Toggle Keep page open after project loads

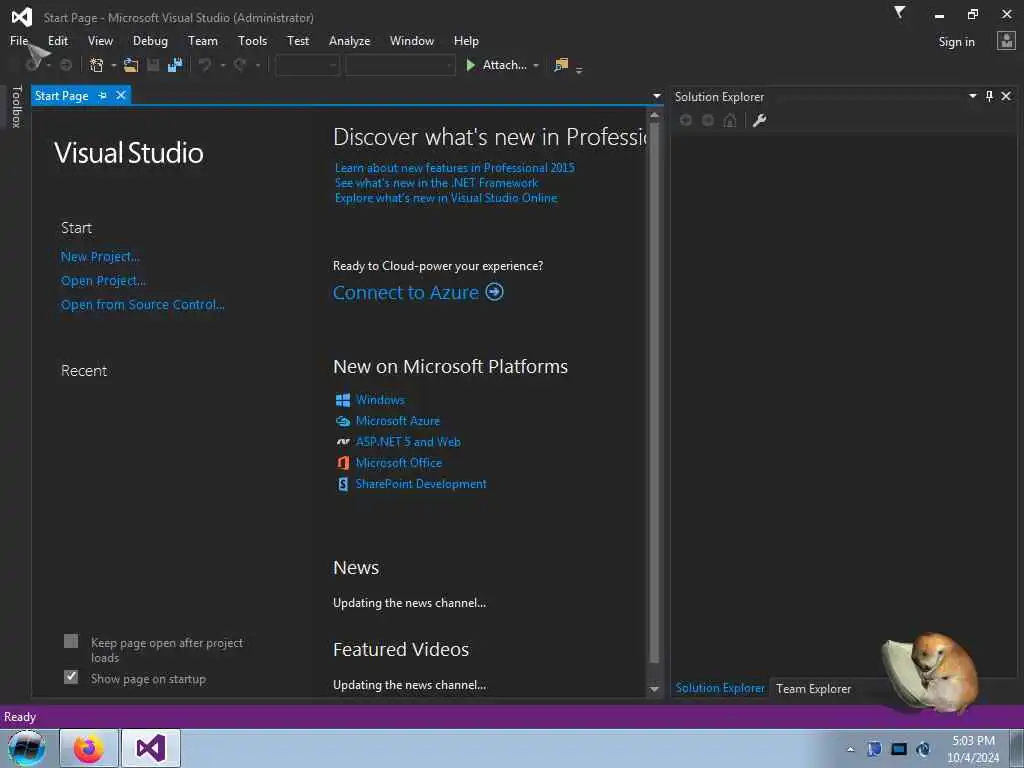[x=71, y=641]
